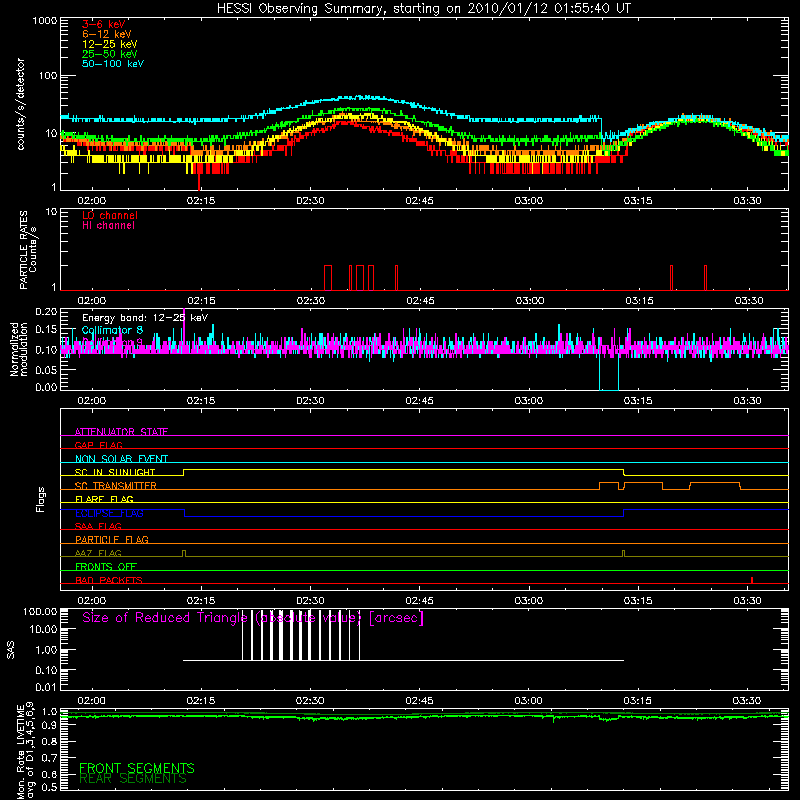Click the yellow 12-25 keV legend entry

(x=110, y=44)
